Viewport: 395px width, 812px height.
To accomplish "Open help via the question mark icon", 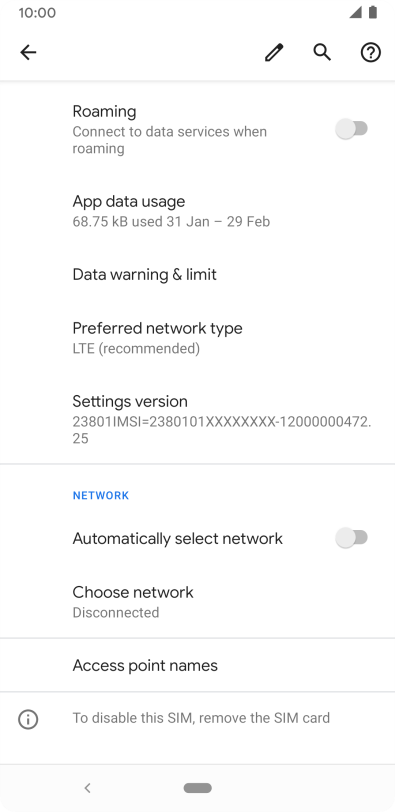I will (371, 52).
